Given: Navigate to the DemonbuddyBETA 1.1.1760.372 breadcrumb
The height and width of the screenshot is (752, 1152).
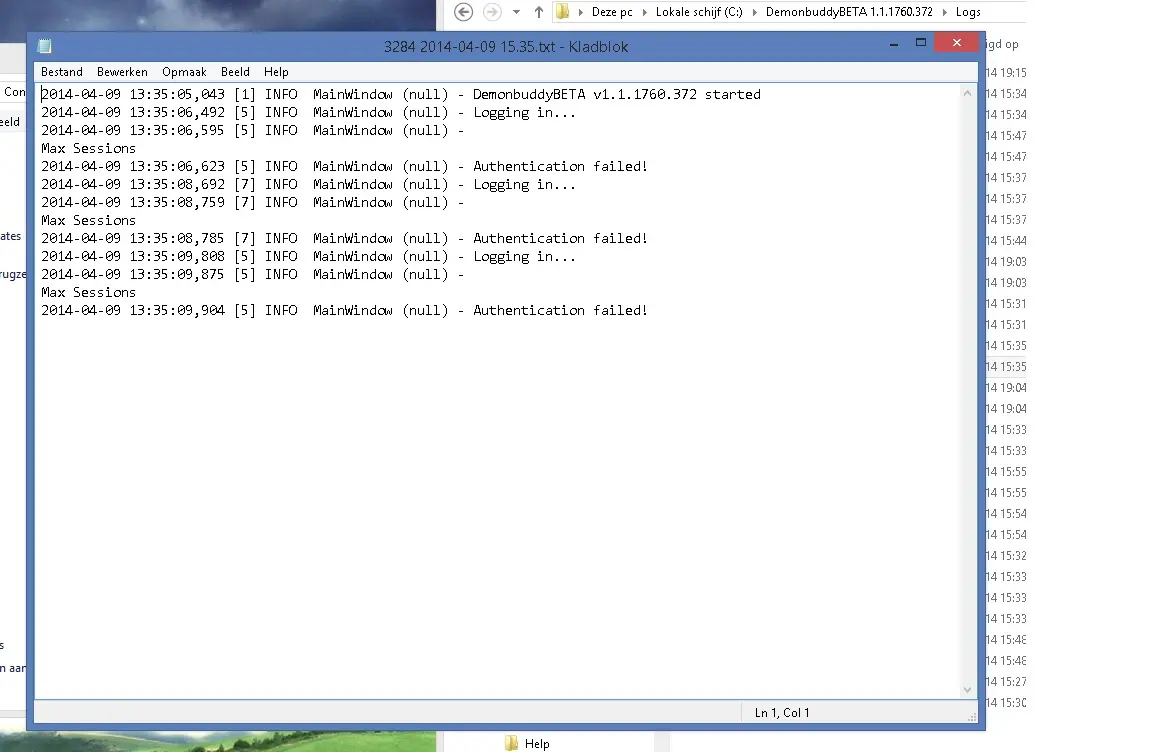Looking at the screenshot, I should pos(849,12).
